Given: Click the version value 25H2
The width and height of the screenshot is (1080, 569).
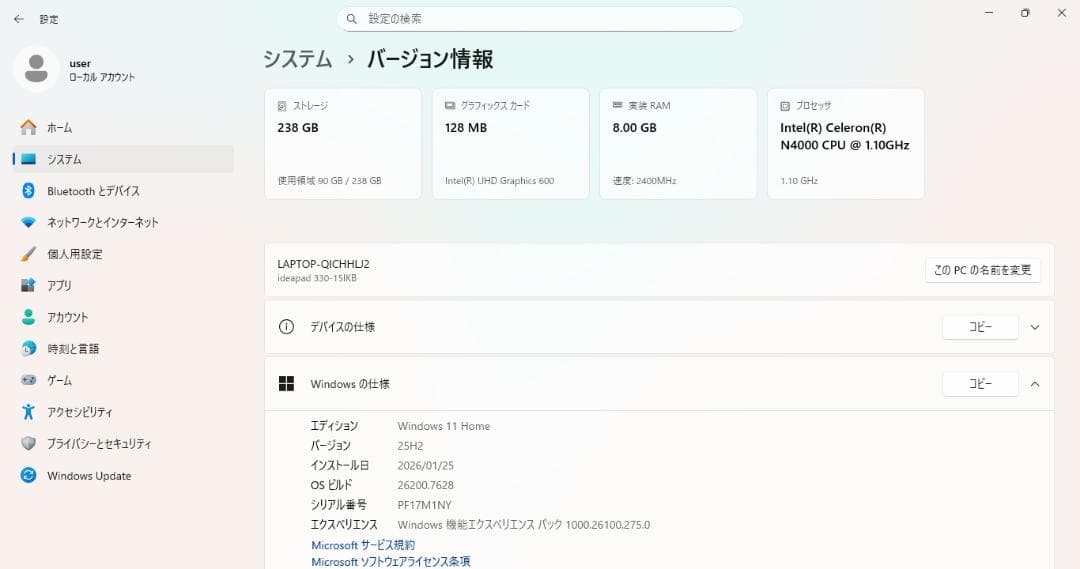Looking at the screenshot, I should pyautogui.click(x=411, y=446).
